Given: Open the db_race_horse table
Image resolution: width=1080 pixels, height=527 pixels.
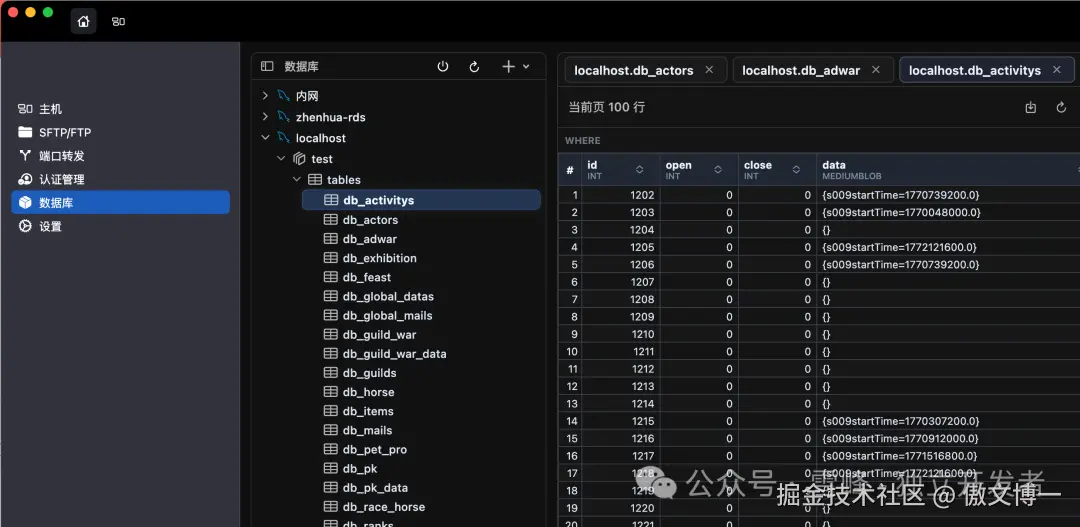Looking at the screenshot, I should [384, 507].
